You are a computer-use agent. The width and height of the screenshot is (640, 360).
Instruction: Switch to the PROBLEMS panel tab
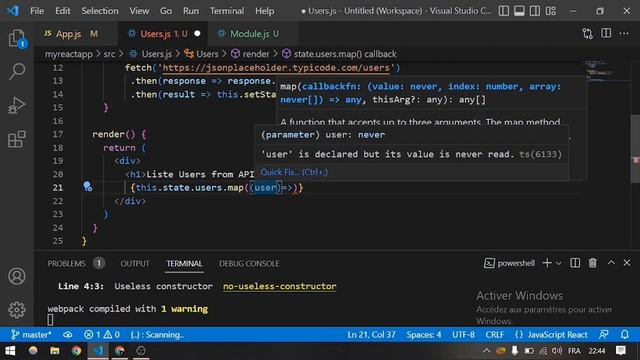click(67, 263)
